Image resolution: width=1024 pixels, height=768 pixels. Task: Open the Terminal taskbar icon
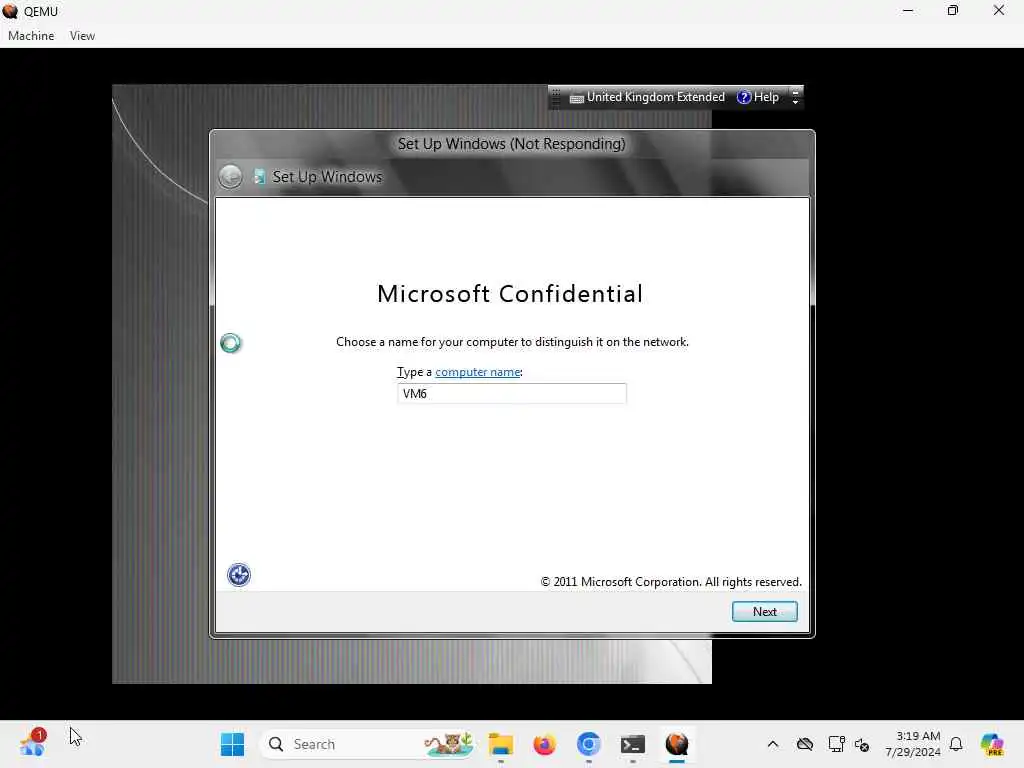tap(632, 744)
